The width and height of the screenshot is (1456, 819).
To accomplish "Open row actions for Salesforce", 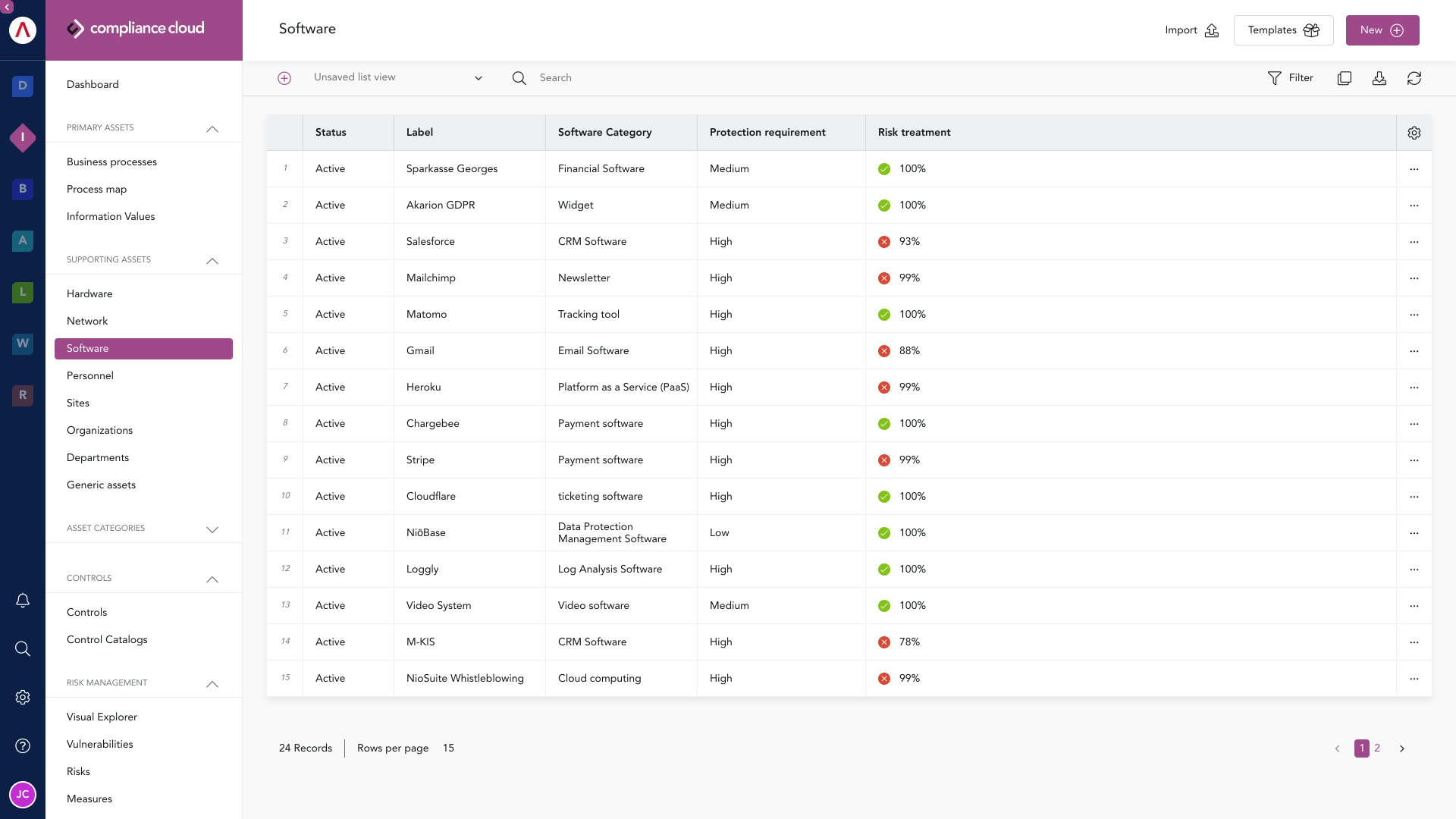I will coord(1415,241).
